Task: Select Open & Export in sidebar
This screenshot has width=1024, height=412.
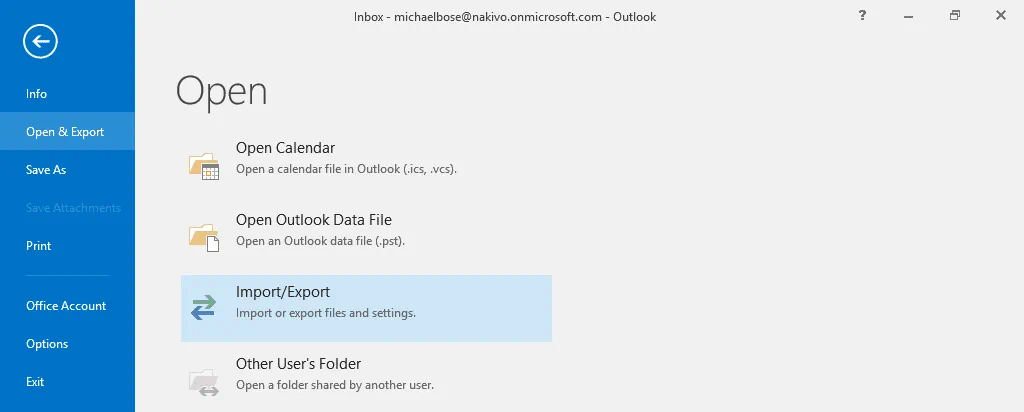Action: (65, 132)
